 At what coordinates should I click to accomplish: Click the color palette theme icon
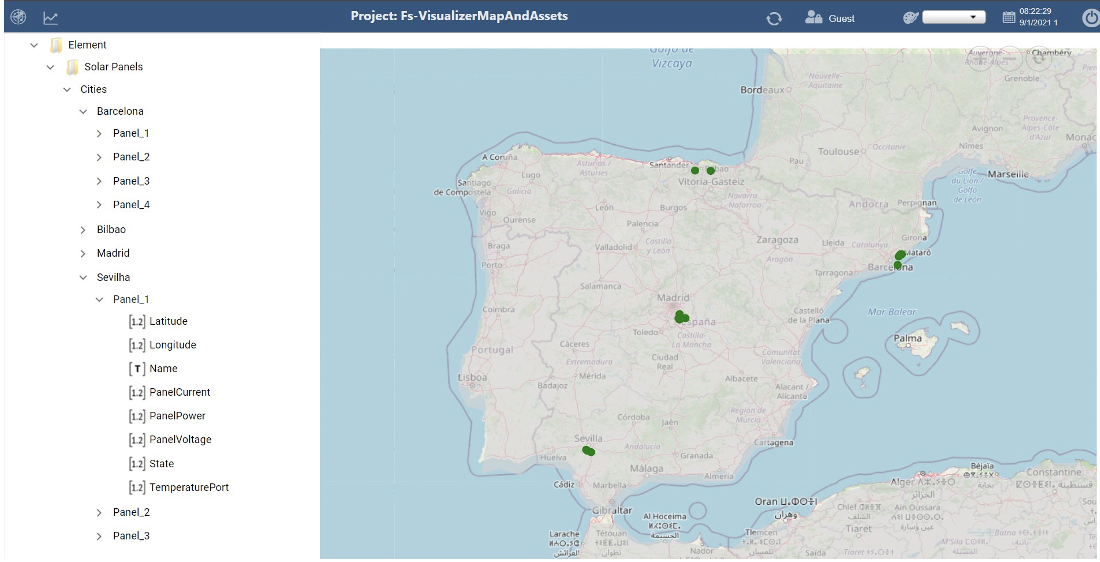tap(911, 18)
